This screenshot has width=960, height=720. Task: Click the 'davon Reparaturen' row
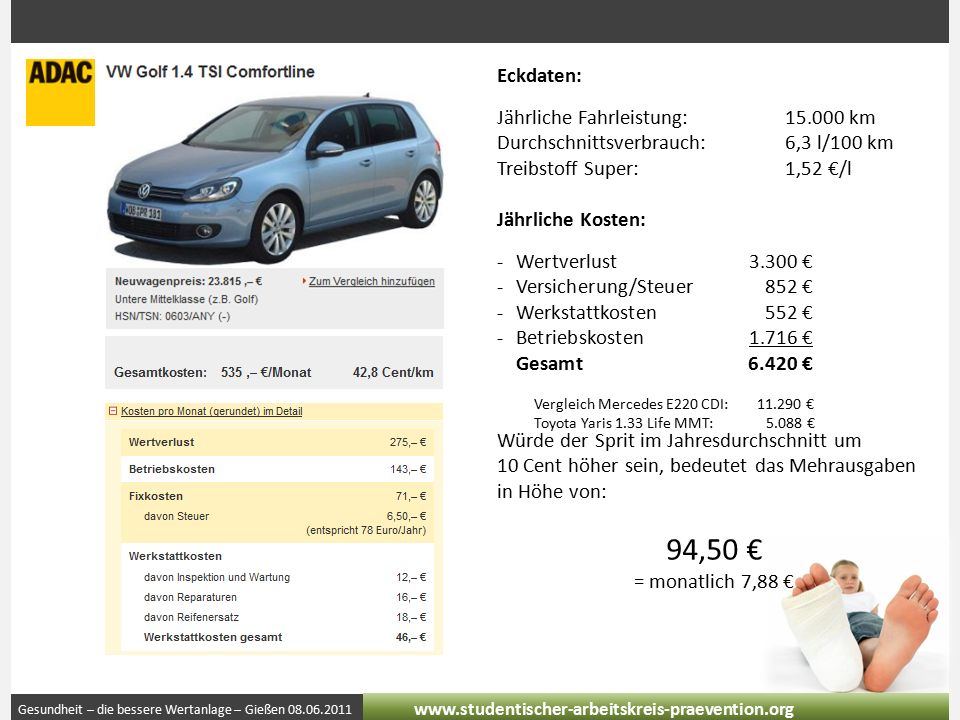[x=277, y=597]
